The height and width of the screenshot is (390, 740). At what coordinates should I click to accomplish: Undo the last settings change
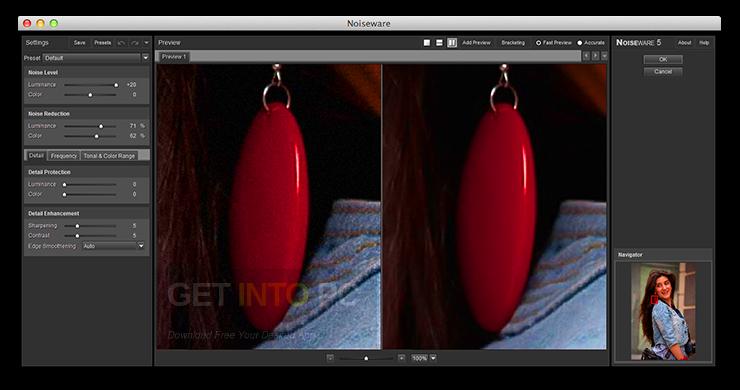pos(122,43)
